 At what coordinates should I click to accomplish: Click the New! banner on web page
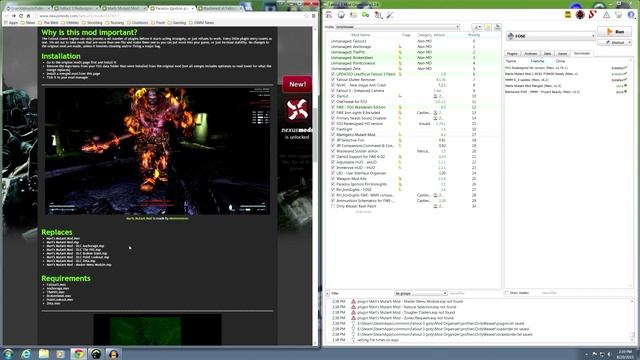pos(297,84)
